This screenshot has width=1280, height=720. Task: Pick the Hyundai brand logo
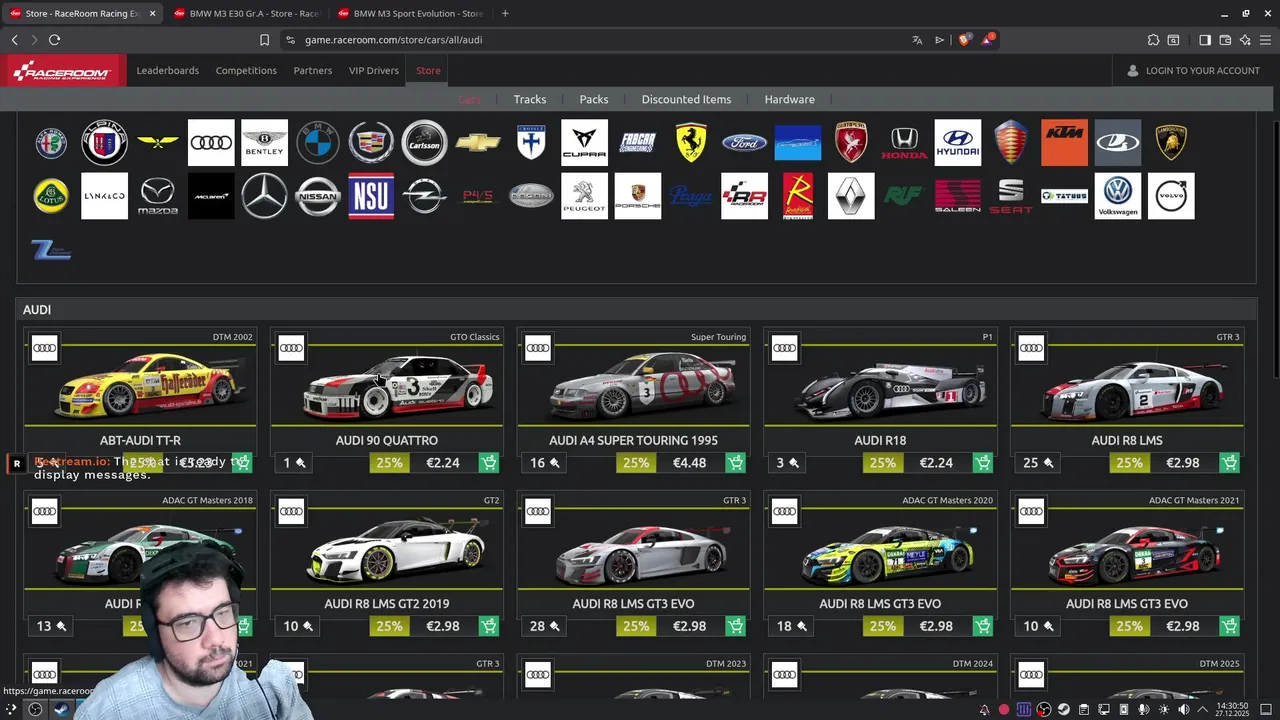pos(958,143)
